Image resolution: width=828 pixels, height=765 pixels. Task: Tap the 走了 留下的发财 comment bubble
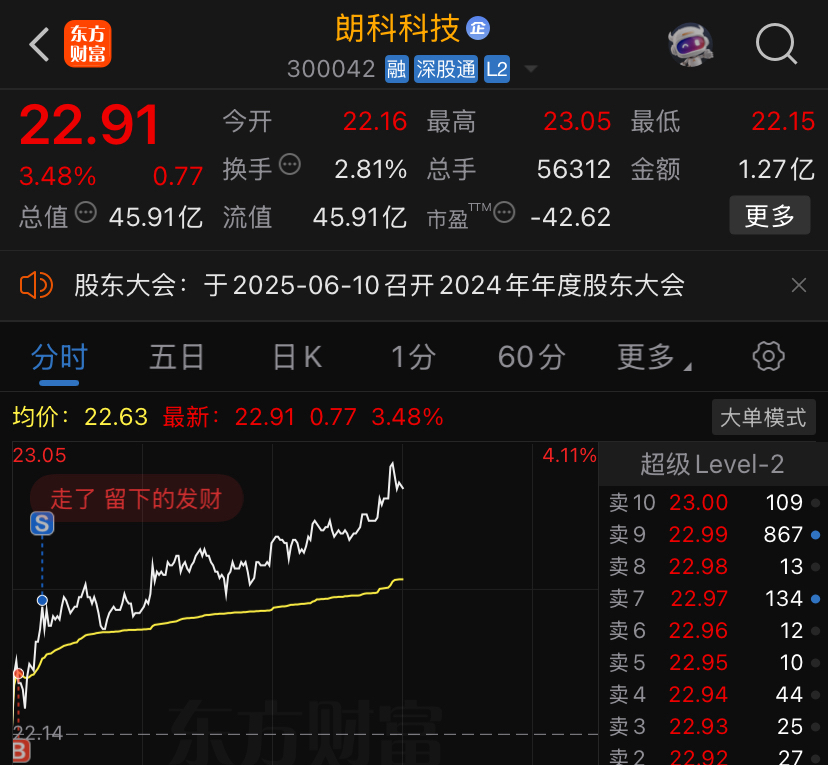pyautogui.click(x=136, y=498)
